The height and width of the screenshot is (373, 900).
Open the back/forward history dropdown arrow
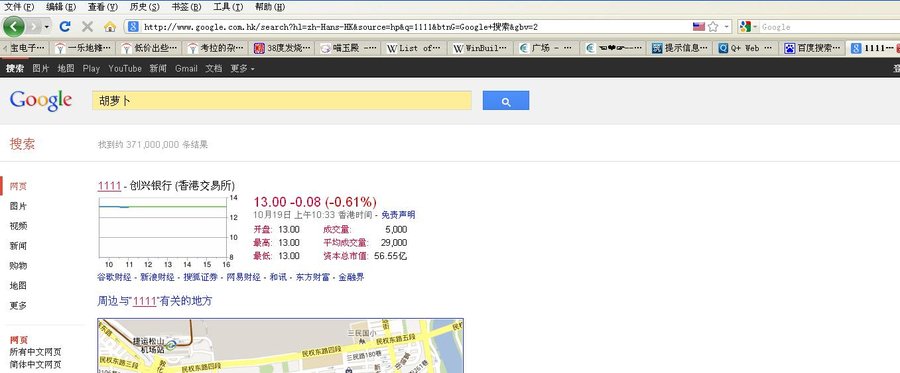coord(46,26)
